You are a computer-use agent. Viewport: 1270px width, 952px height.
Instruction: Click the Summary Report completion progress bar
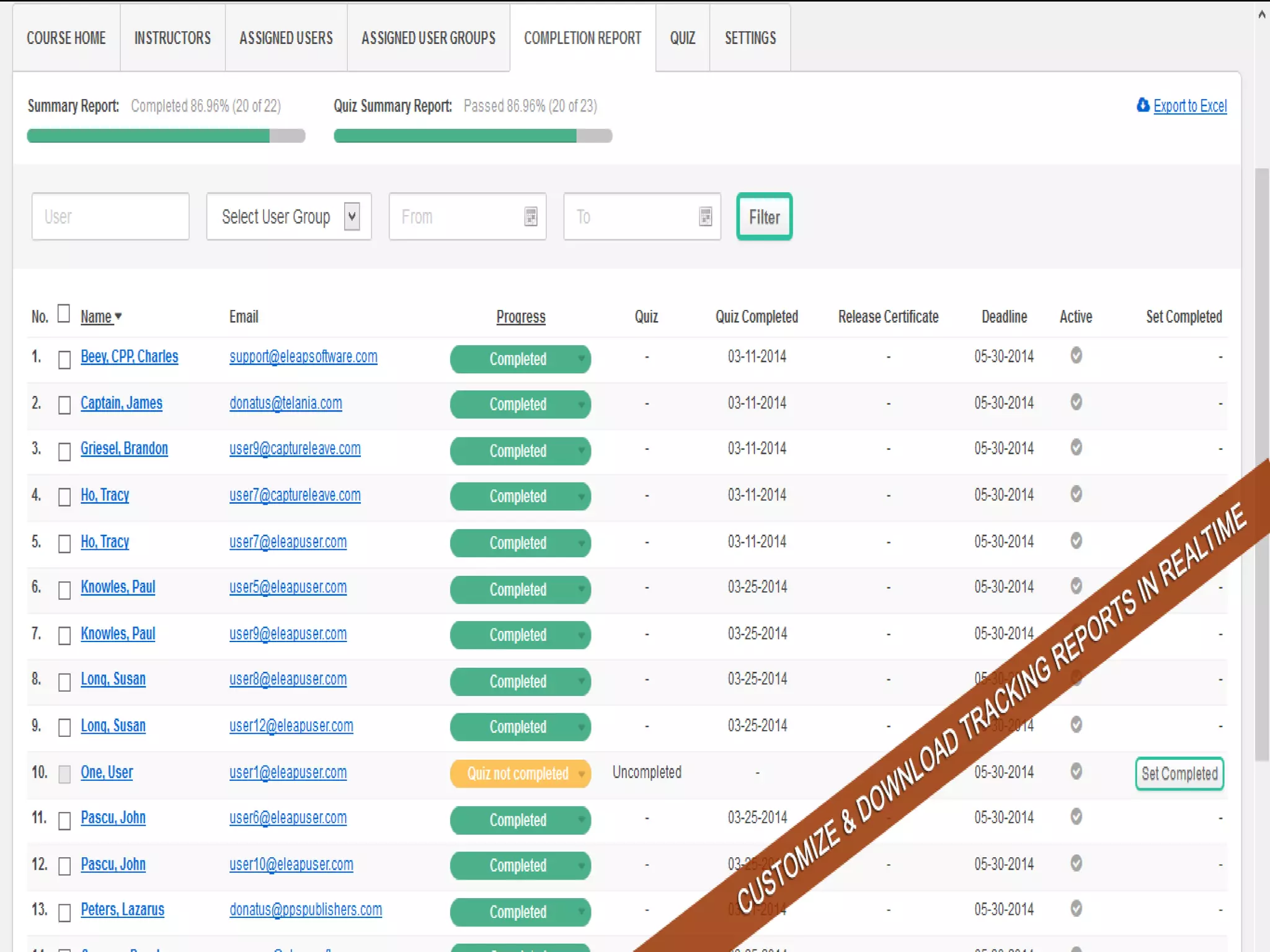pos(166,136)
